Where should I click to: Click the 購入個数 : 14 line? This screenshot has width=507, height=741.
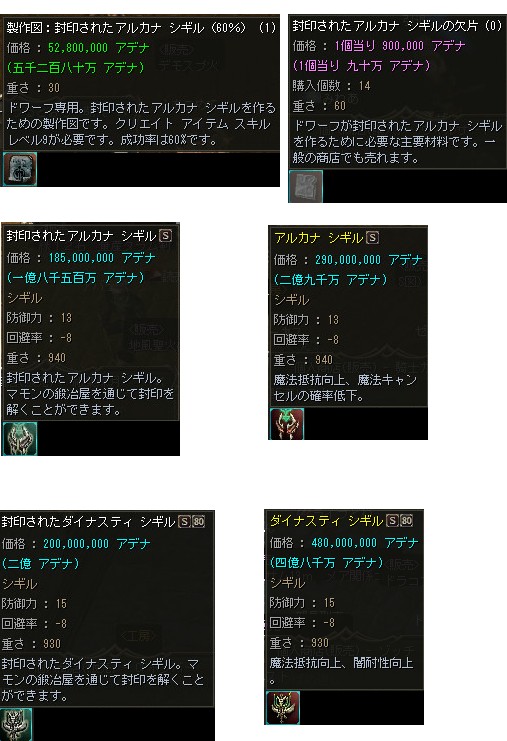[x=331, y=86]
